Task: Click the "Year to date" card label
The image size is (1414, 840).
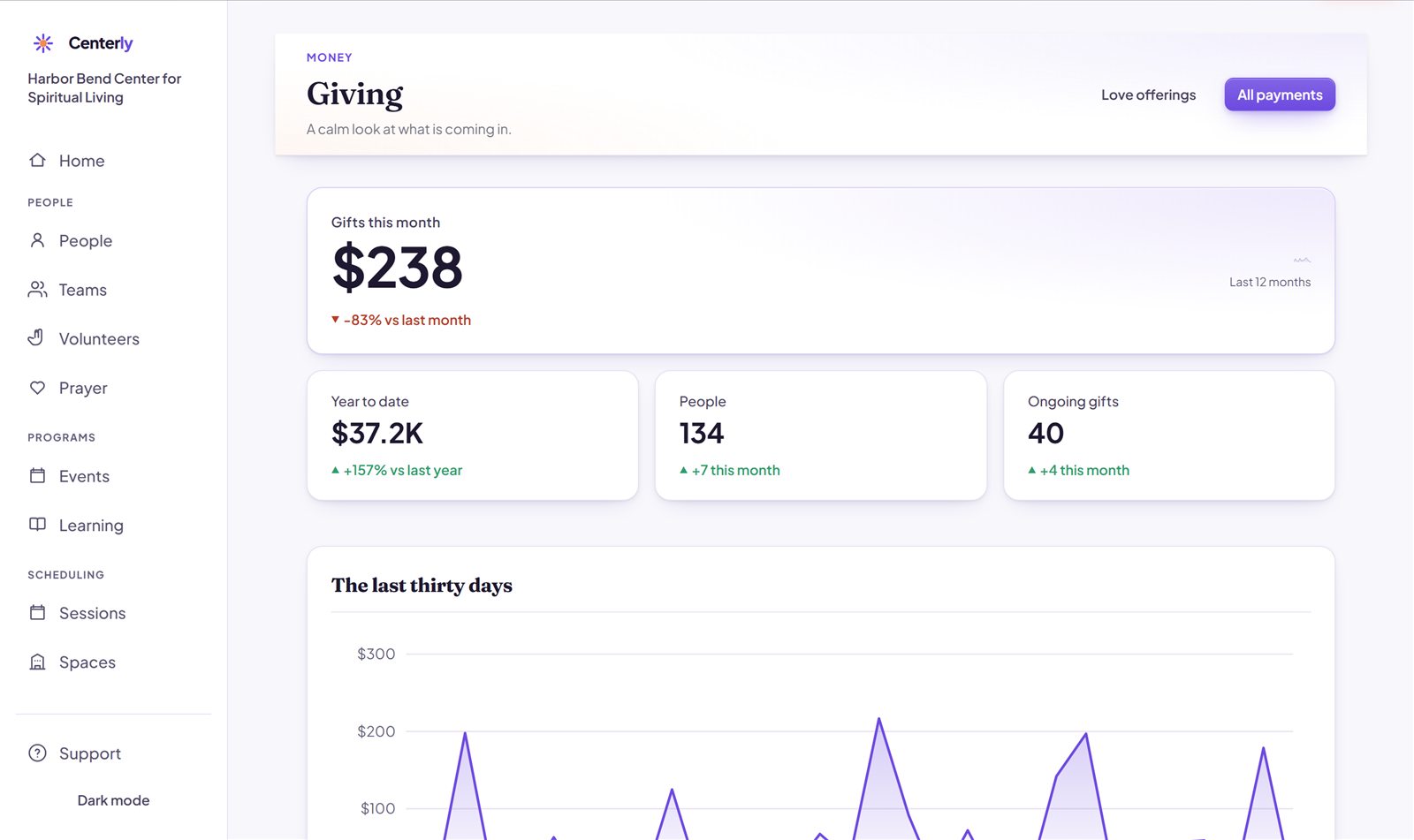Action: tap(370, 401)
